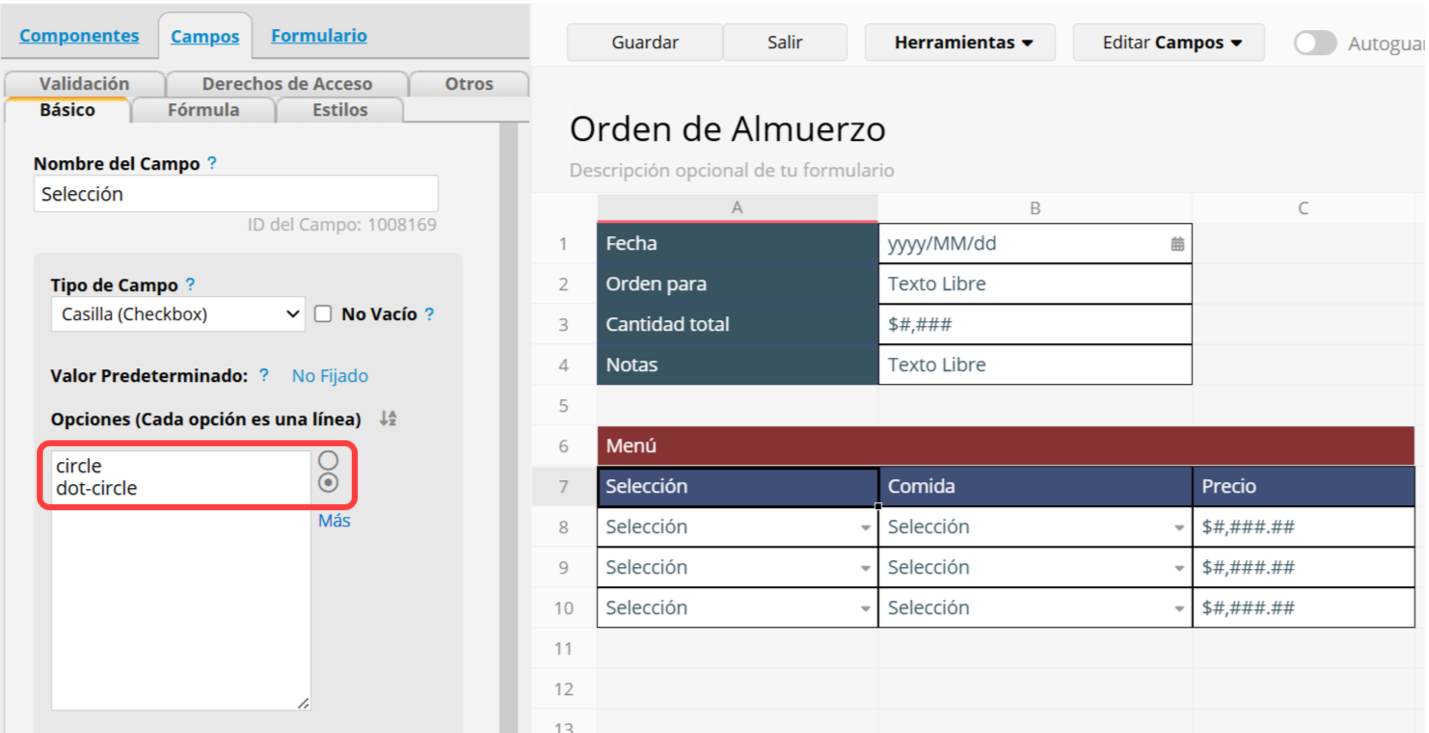Expand Selección dropdown in row 10 column B
Screen dimensions: 1429x733
pos(1179,609)
